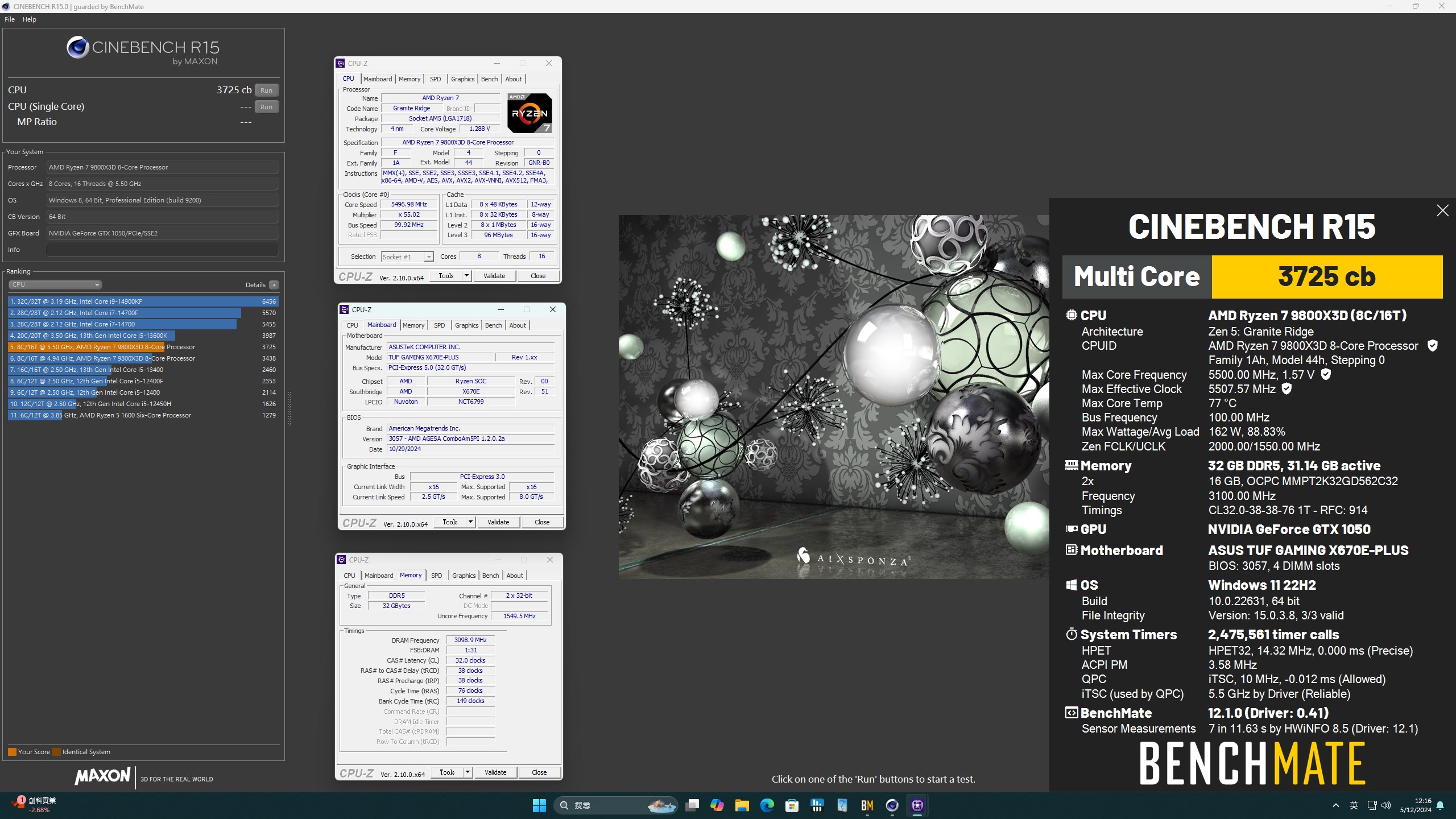1456x819 pixels.
Task: Click the 3725 cb multi core score
Action: point(1327,276)
